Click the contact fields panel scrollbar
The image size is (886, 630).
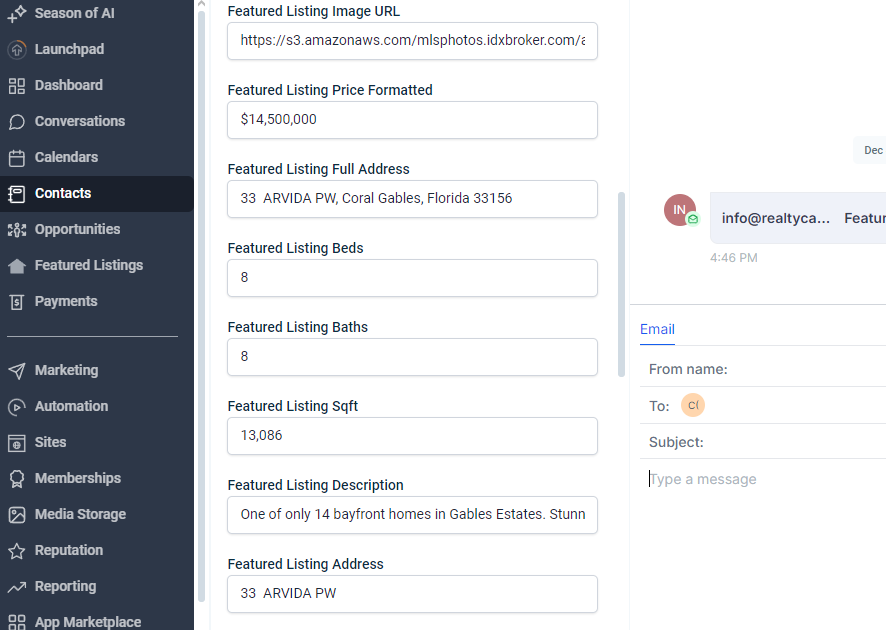[621, 283]
